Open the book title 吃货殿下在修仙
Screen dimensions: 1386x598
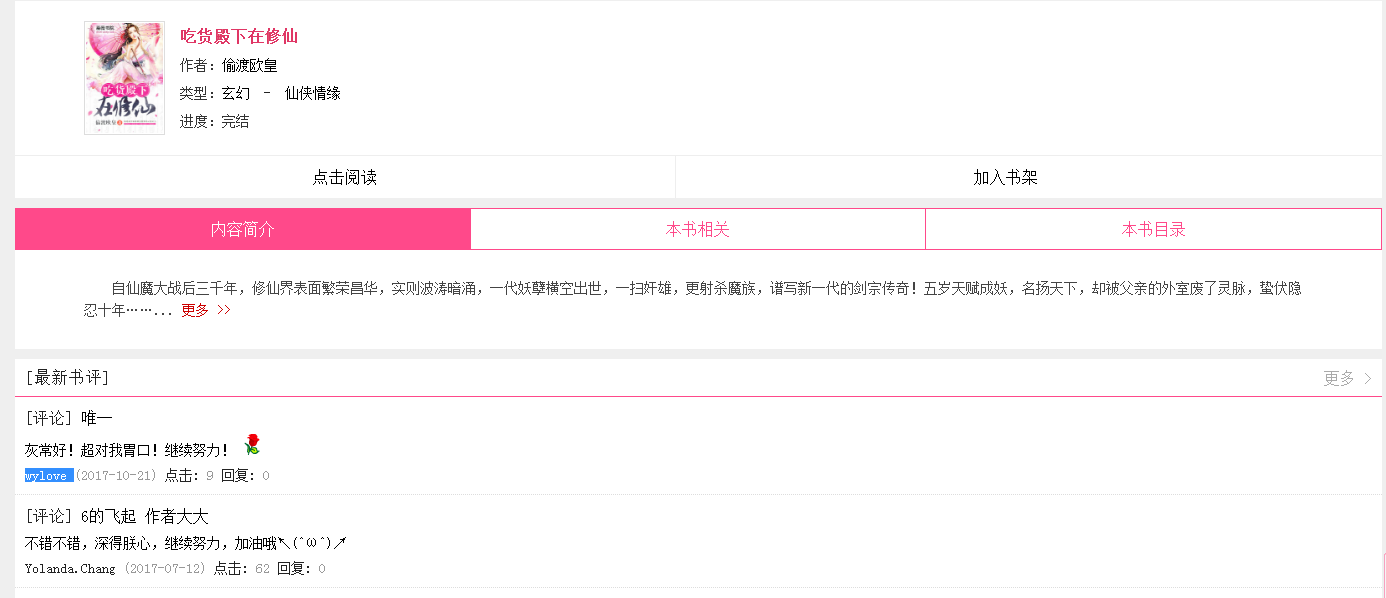click(239, 37)
